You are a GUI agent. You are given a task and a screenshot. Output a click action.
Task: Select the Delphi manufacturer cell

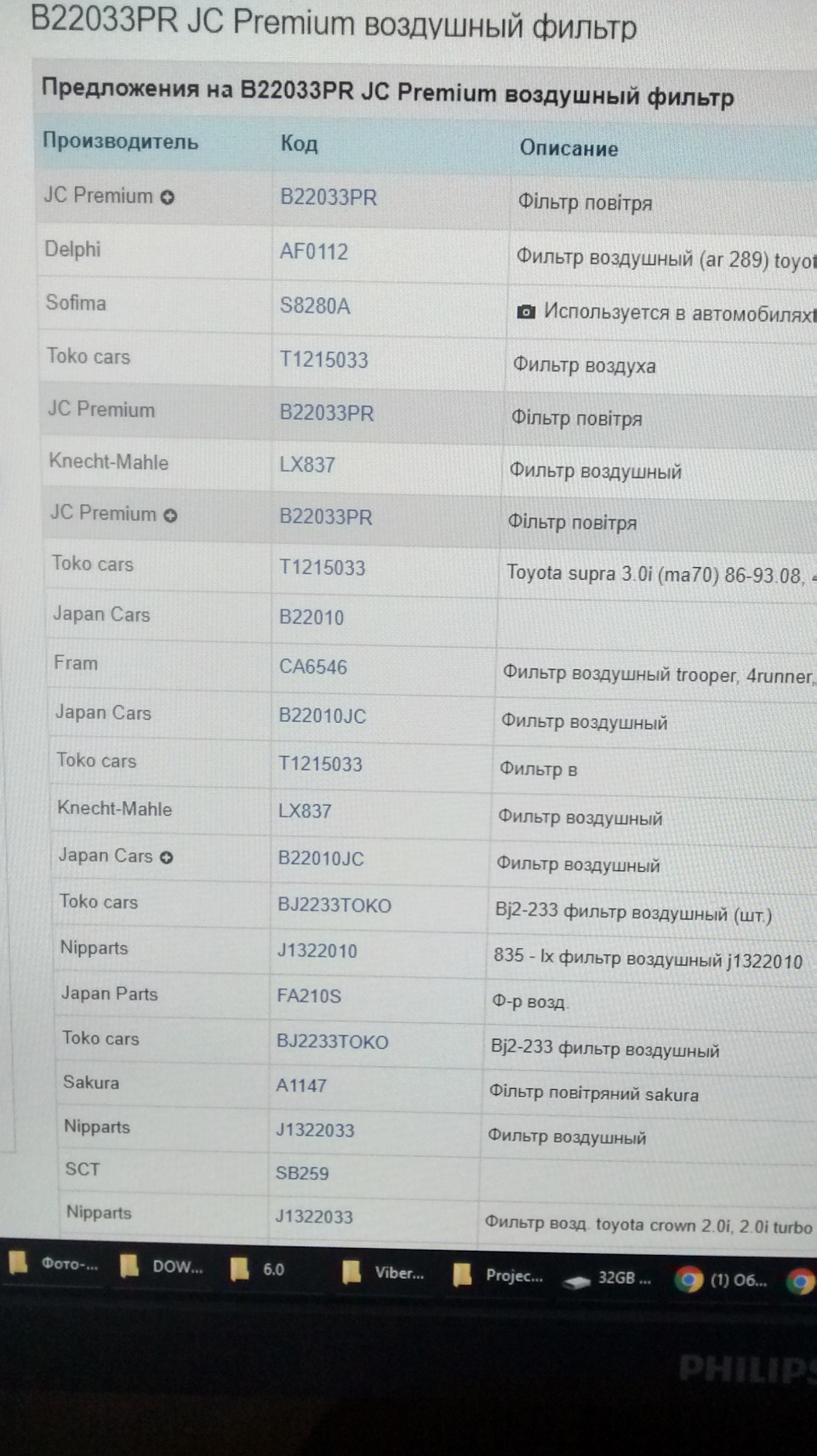click(72, 249)
